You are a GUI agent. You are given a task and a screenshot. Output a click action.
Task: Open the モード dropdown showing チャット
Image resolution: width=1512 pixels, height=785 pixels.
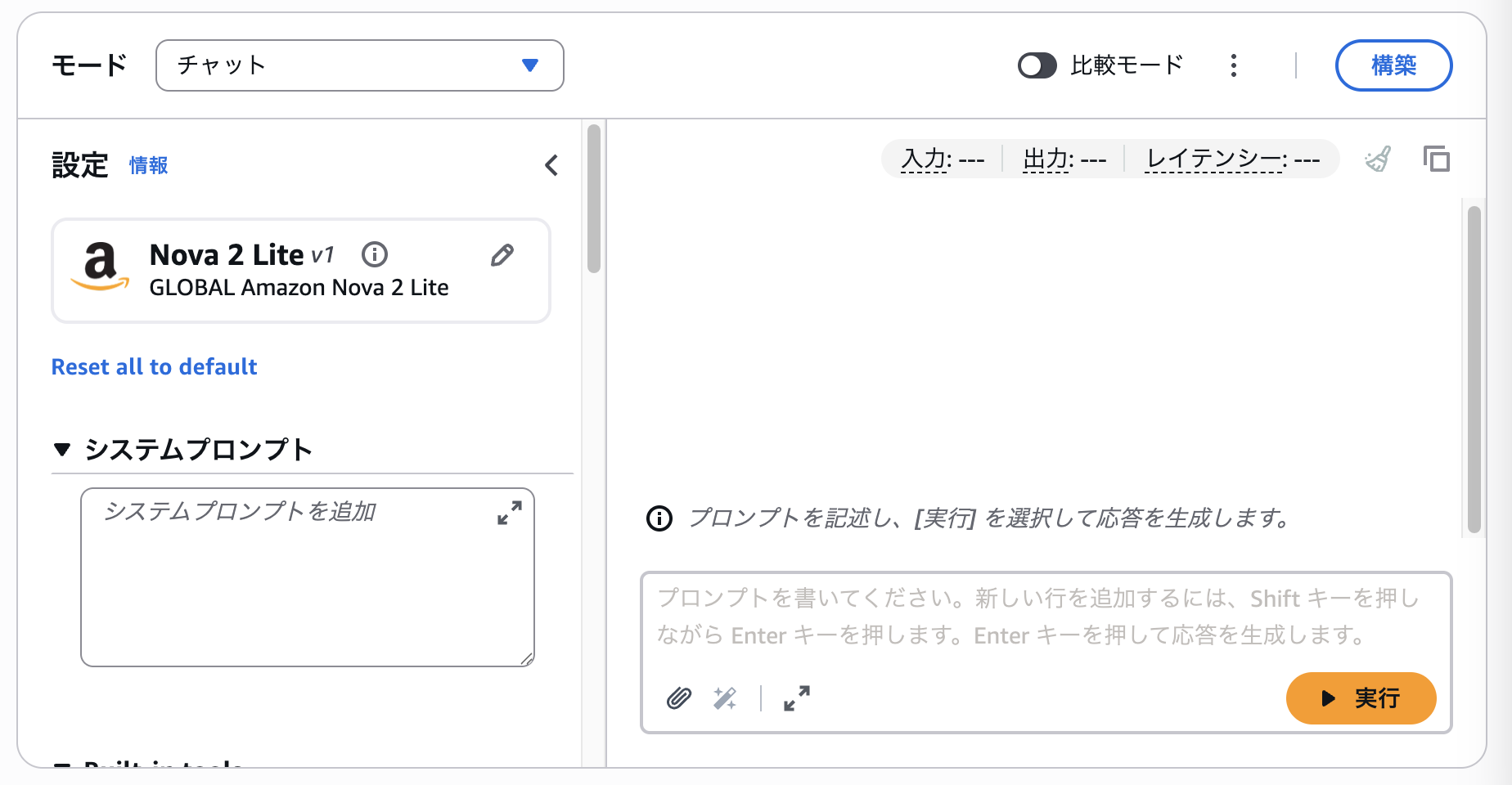pos(359,65)
